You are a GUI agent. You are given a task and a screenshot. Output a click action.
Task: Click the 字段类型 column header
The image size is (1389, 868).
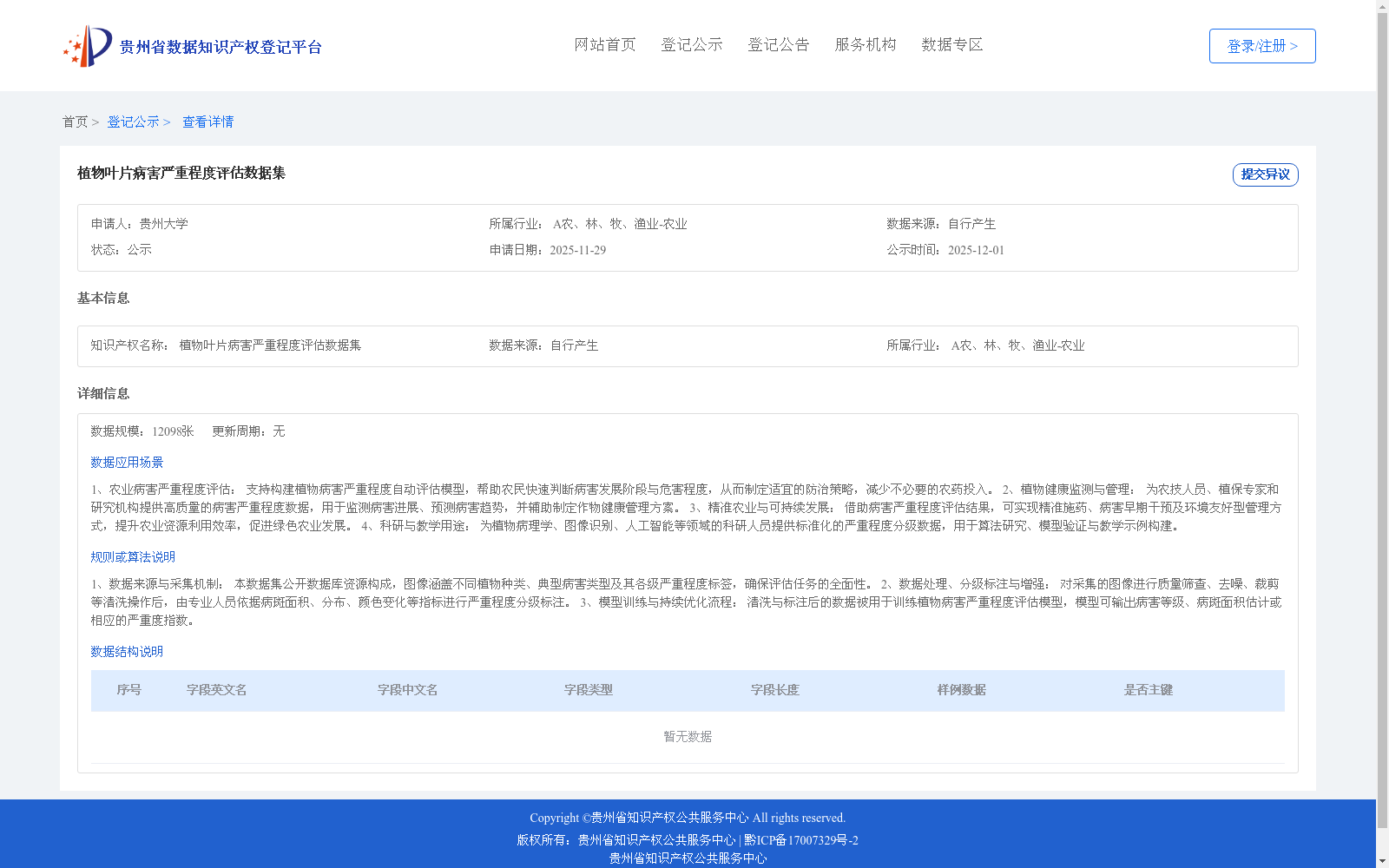pyautogui.click(x=589, y=690)
